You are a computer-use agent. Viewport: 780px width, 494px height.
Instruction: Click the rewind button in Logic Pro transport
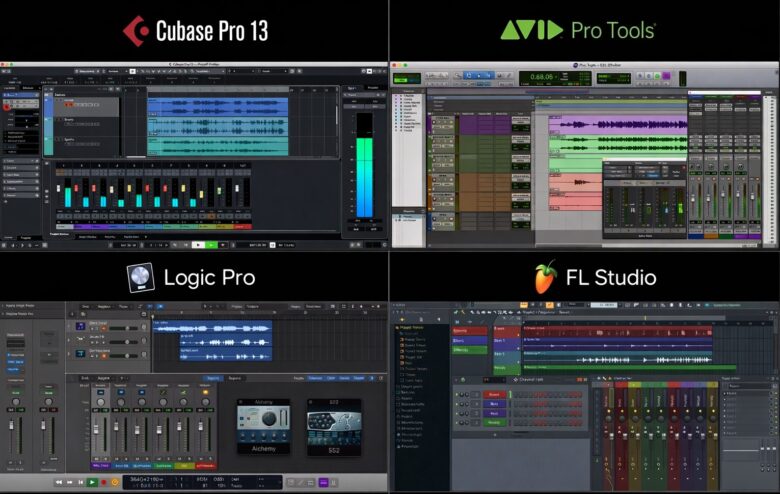(x=58, y=482)
